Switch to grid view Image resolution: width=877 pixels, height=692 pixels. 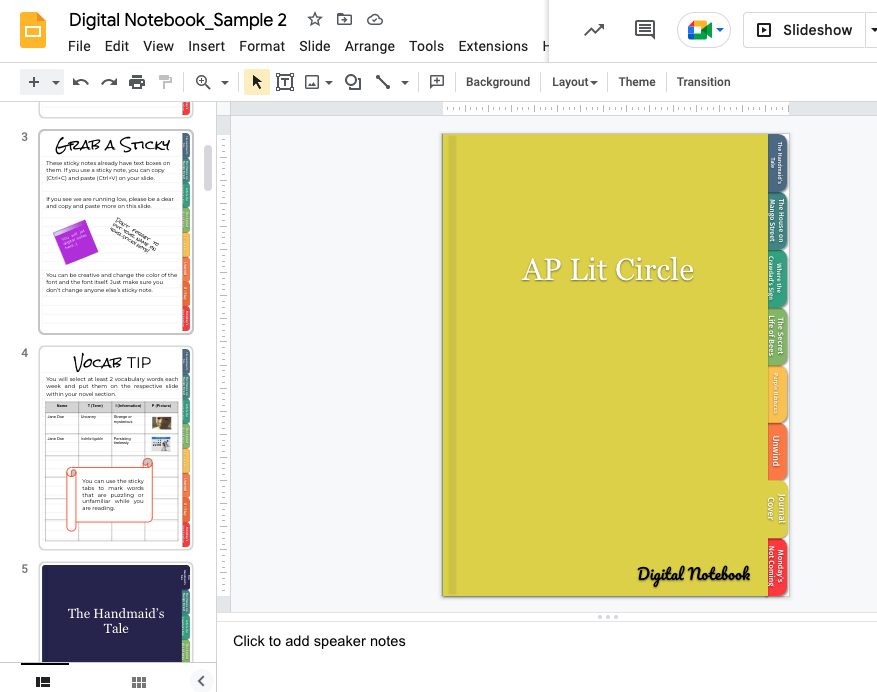[139, 682]
